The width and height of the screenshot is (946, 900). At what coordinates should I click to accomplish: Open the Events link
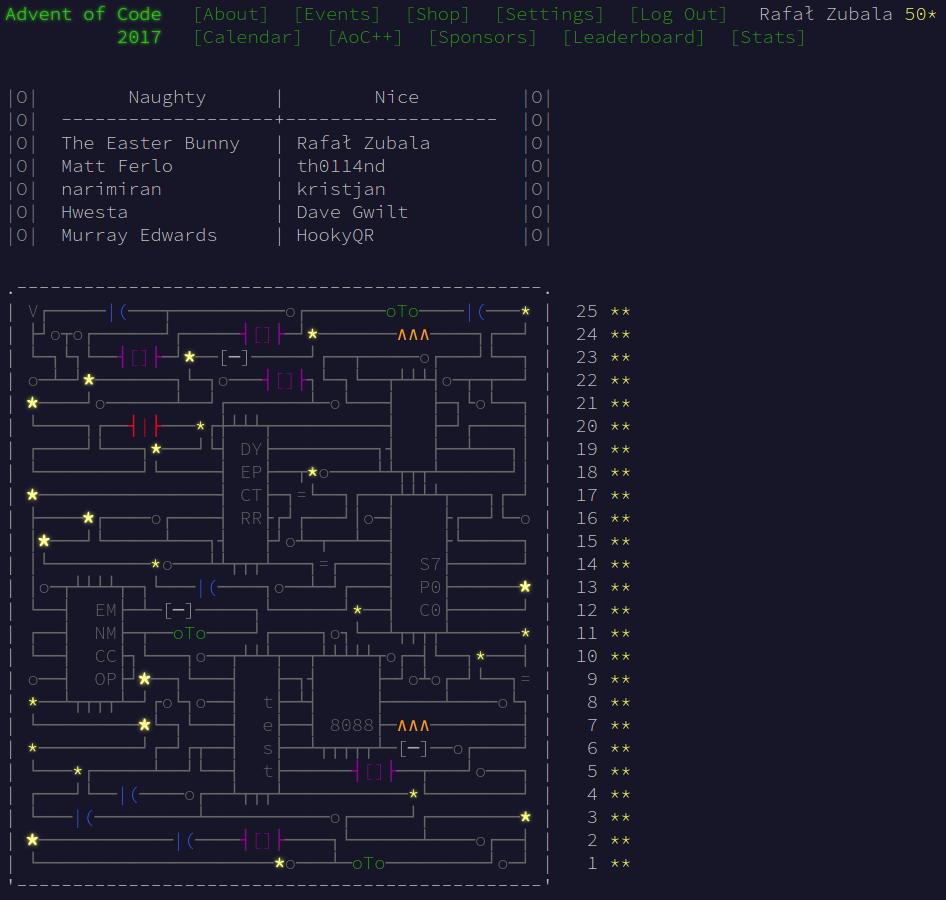point(337,14)
